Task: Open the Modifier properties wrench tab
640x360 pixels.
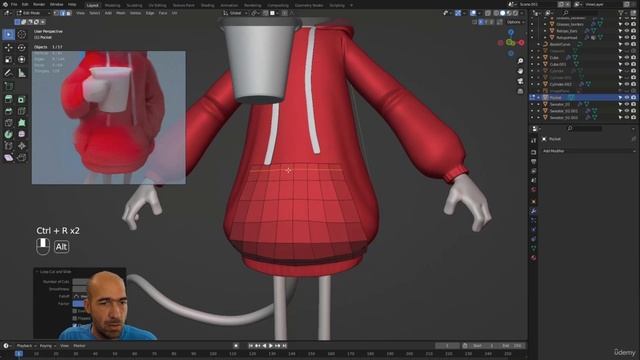Action: pos(533,211)
